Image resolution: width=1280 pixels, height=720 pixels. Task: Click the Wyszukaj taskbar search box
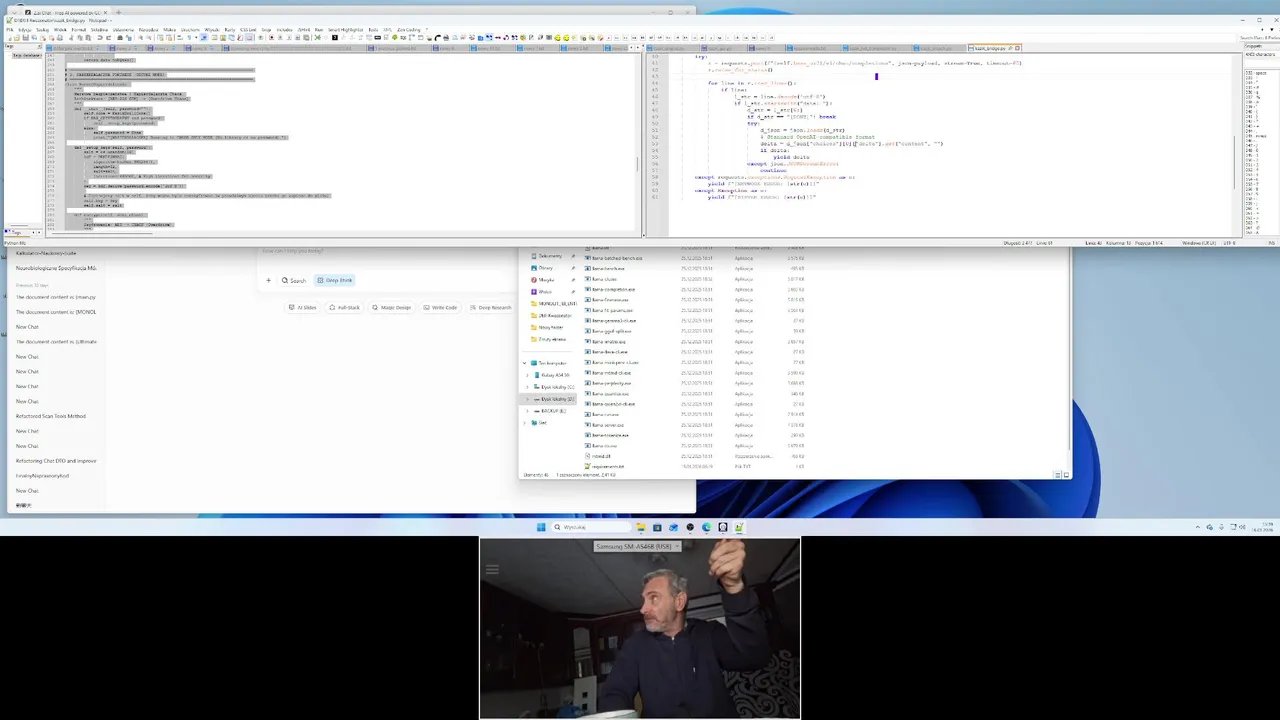pos(592,527)
